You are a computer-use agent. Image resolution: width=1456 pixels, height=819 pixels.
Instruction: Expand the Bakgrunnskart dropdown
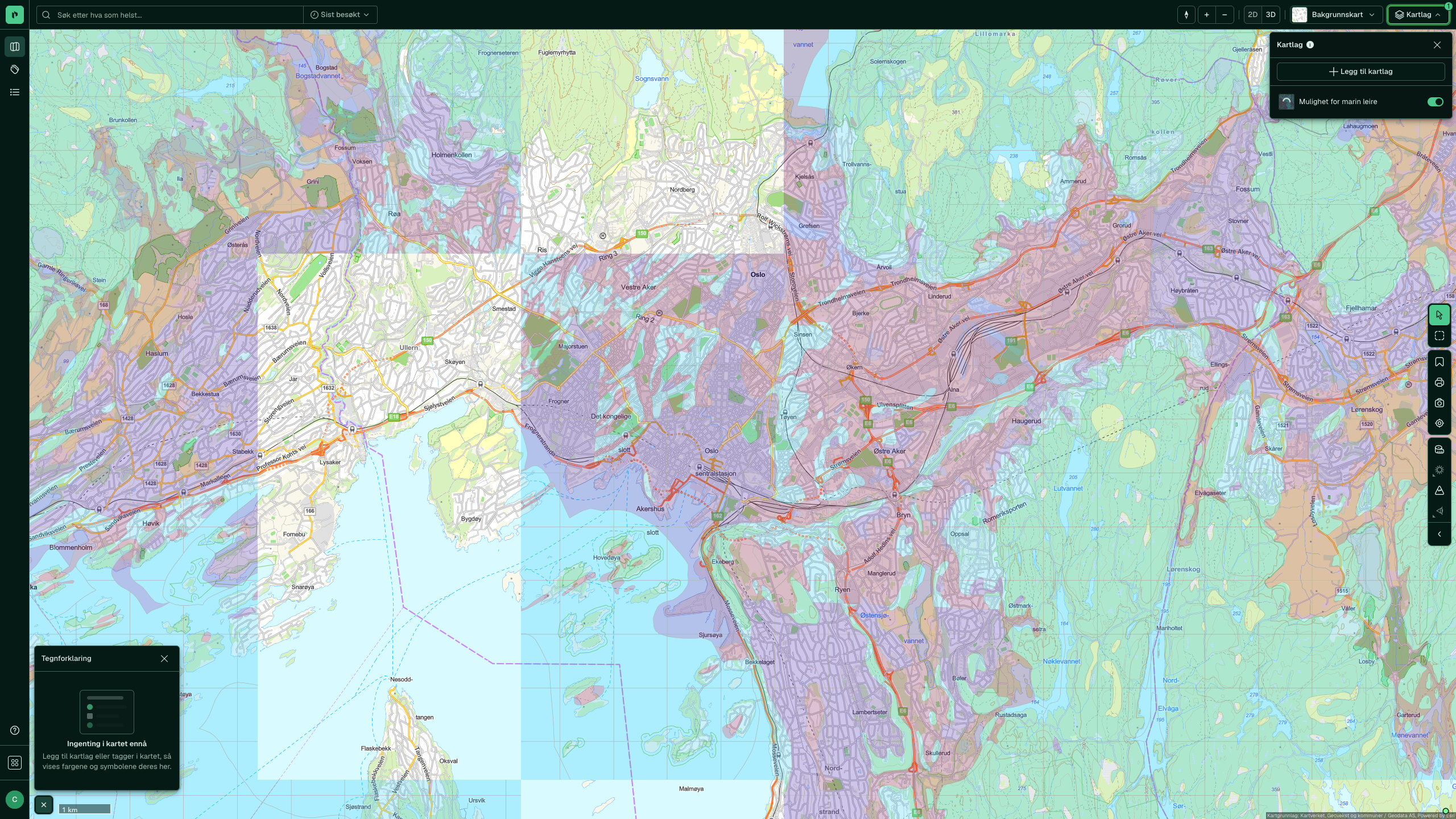[1336, 15]
